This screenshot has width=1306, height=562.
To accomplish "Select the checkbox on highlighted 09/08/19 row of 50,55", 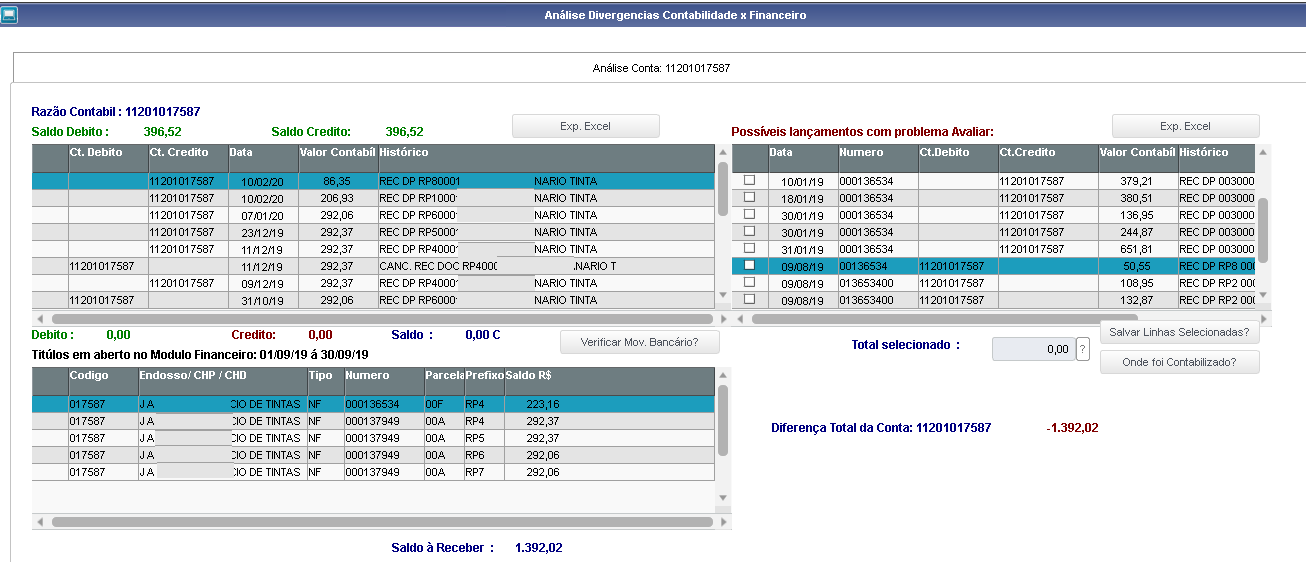I will [749, 265].
